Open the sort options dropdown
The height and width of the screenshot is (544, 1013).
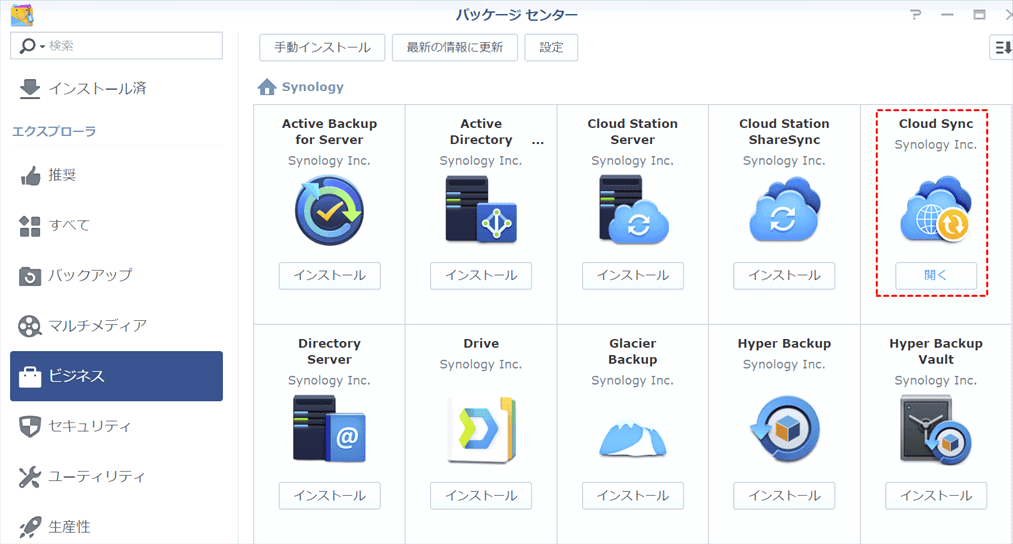[x=1000, y=47]
